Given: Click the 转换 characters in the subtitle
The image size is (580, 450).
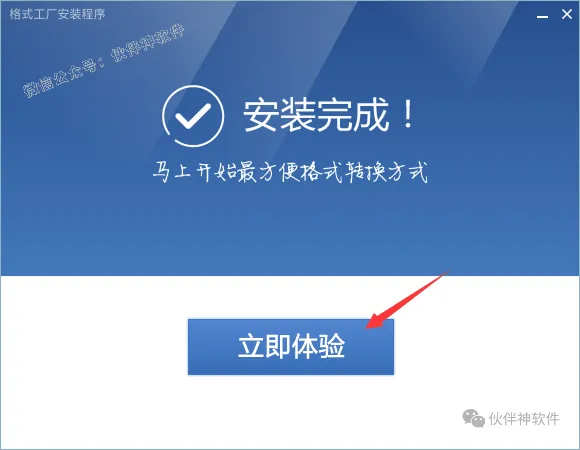Looking at the screenshot, I should pos(365,172).
